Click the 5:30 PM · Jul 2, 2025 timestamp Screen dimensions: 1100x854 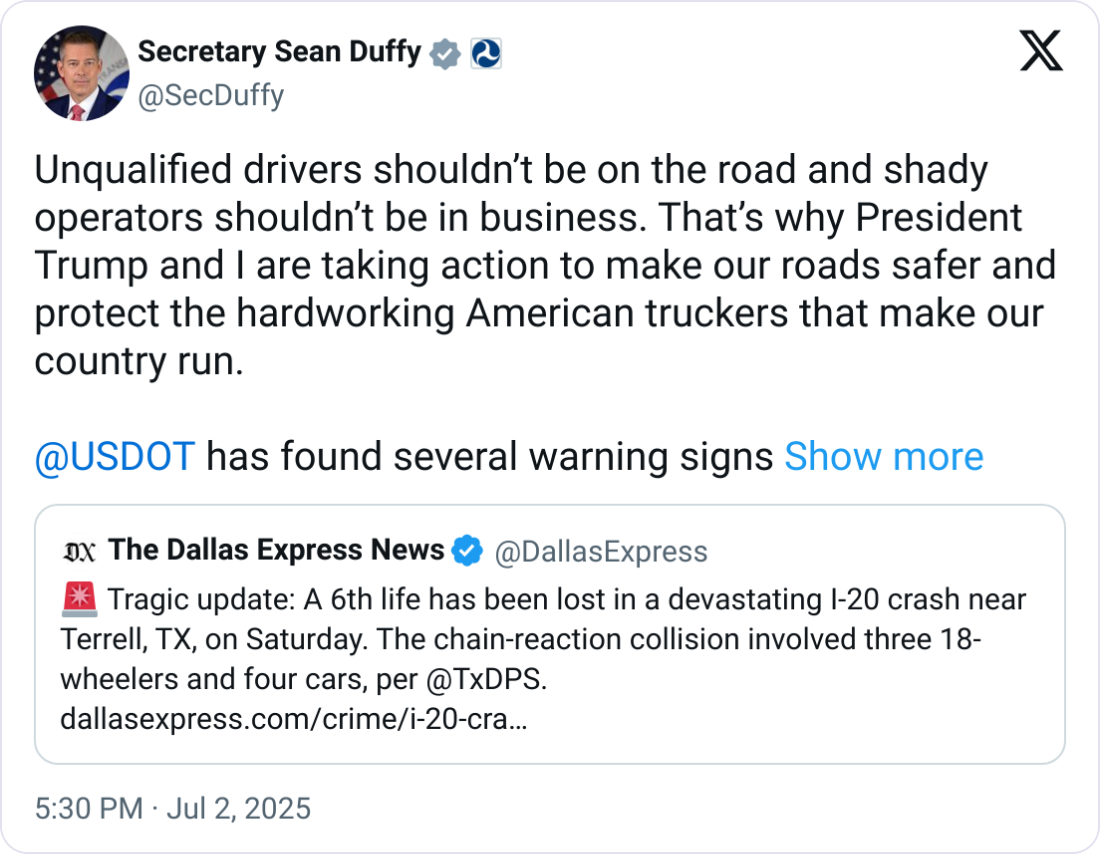point(173,808)
